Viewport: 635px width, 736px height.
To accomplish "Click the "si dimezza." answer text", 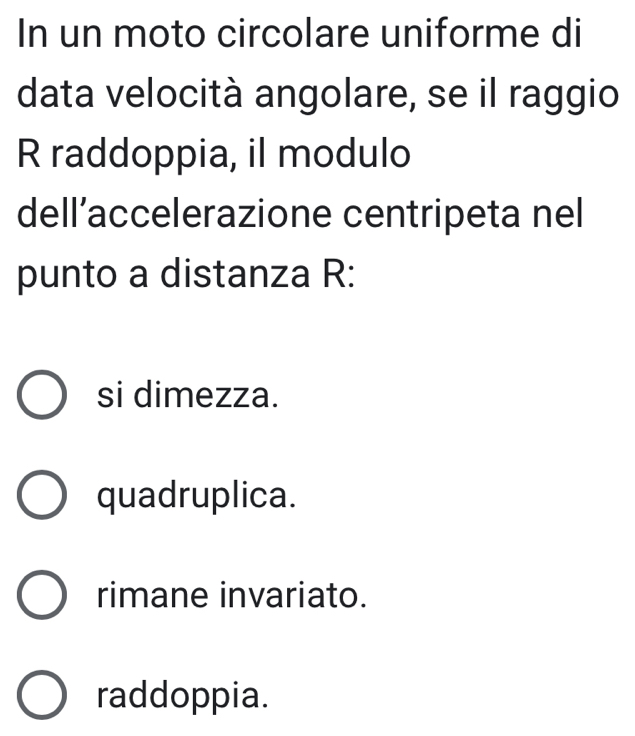I will tap(186, 396).
